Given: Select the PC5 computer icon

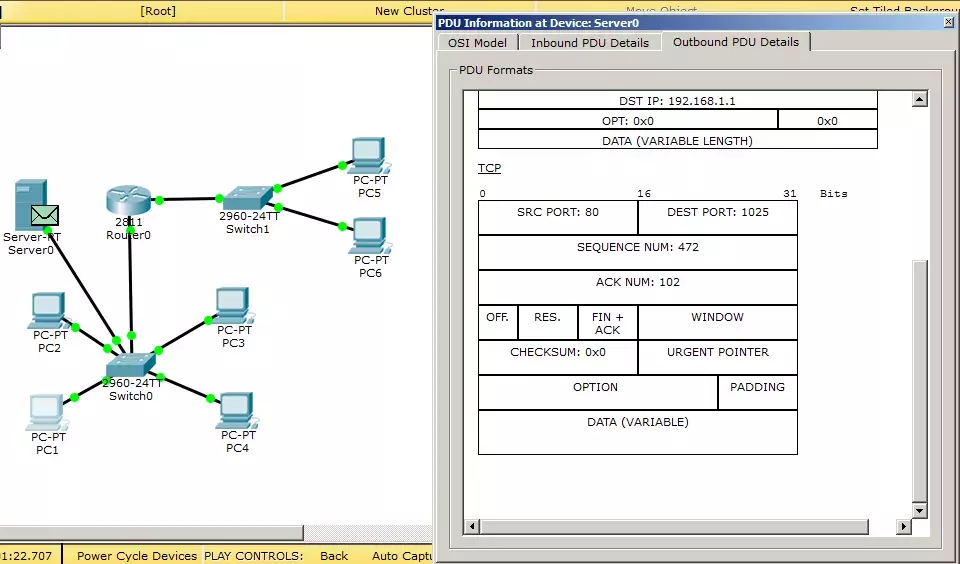Looking at the screenshot, I should [x=369, y=156].
